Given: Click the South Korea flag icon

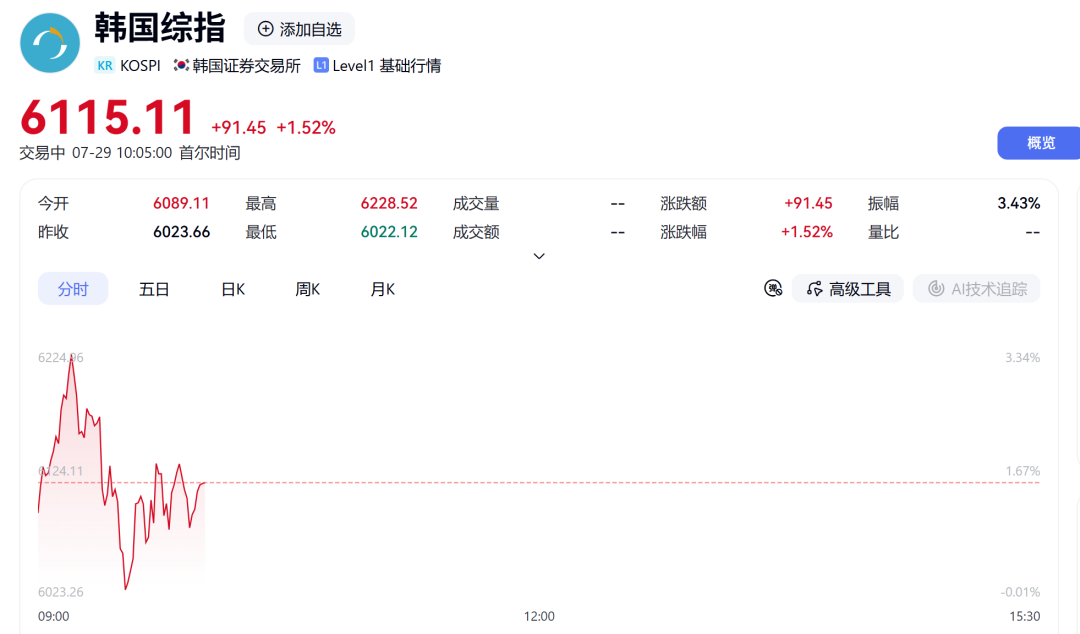Looking at the screenshot, I should 181,65.
